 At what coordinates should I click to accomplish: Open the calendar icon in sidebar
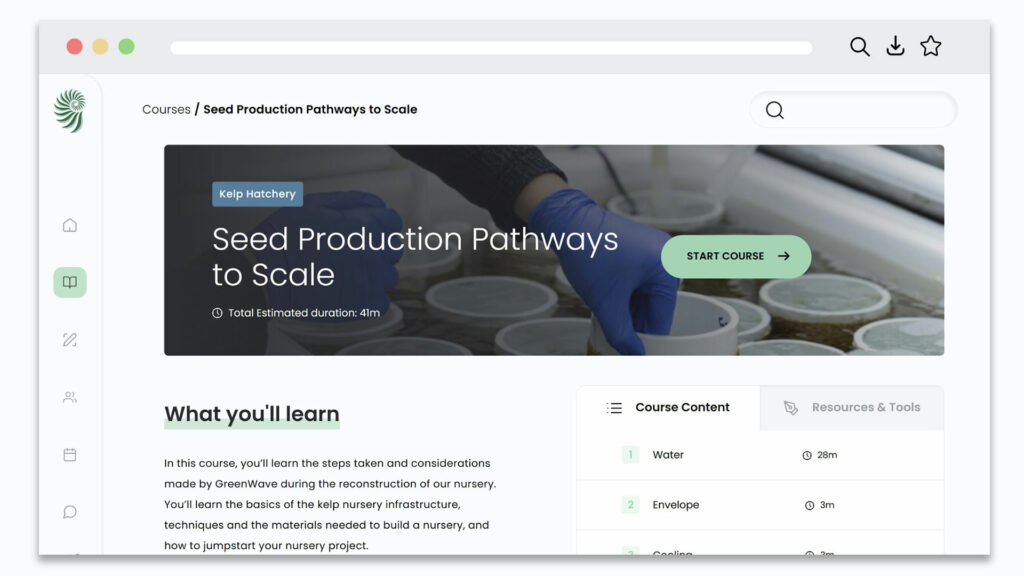pyautogui.click(x=70, y=454)
